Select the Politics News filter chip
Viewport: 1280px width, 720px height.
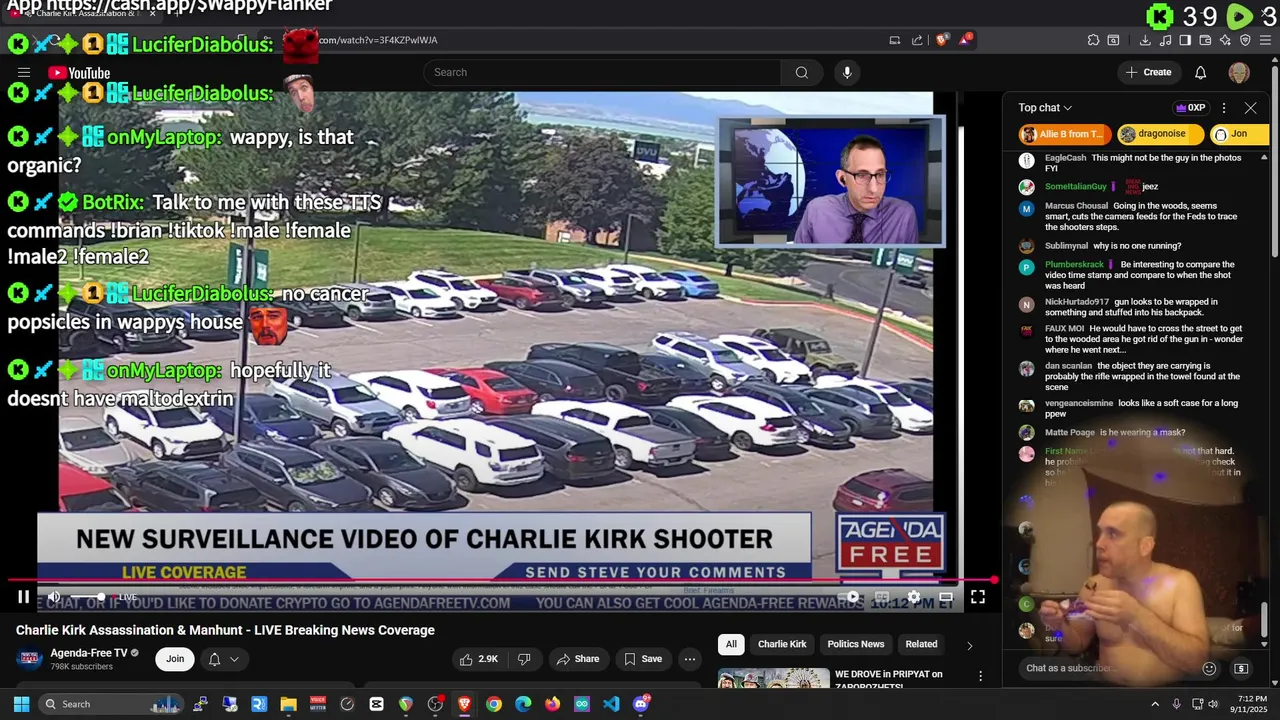coord(856,644)
